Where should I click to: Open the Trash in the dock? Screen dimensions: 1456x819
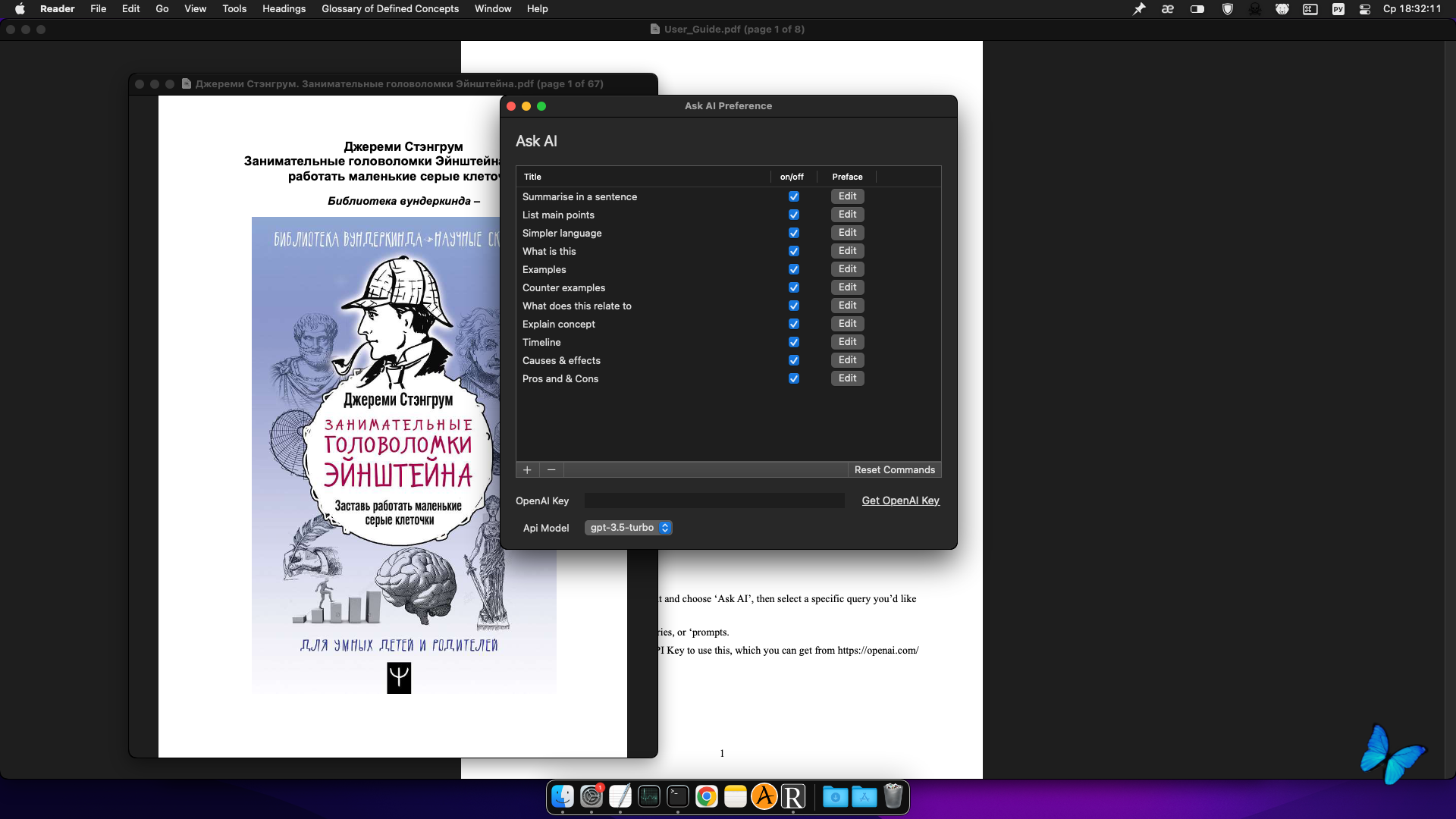[x=893, y=796]
